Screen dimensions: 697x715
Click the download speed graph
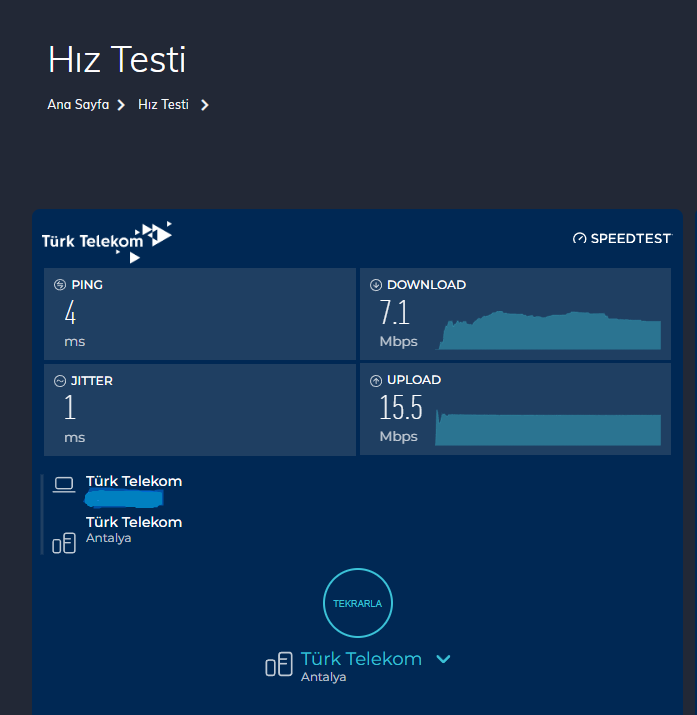pos(549,330)
